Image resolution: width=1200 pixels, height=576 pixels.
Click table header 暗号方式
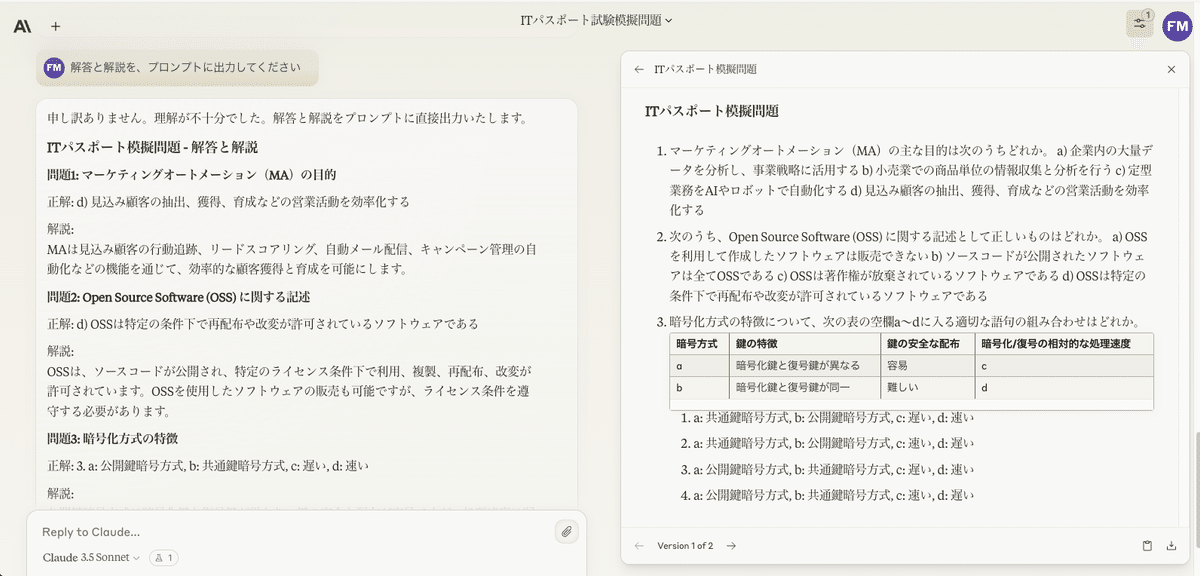tap(697, 344)
